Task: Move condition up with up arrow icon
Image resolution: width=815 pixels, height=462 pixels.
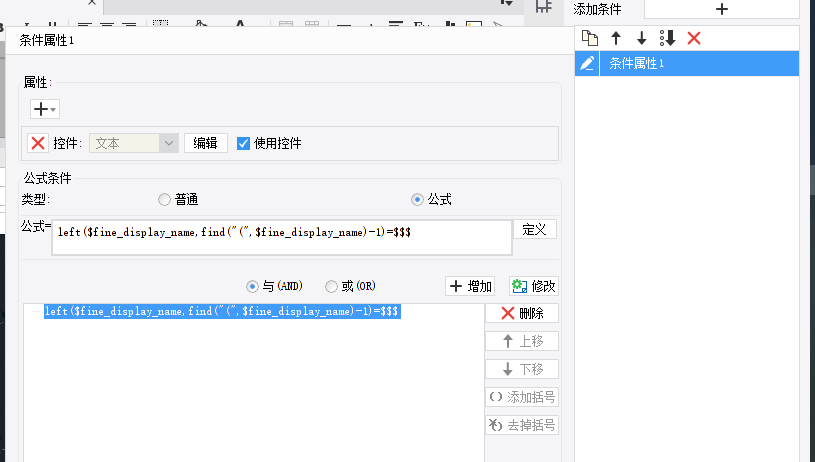Action: (616, 38)
